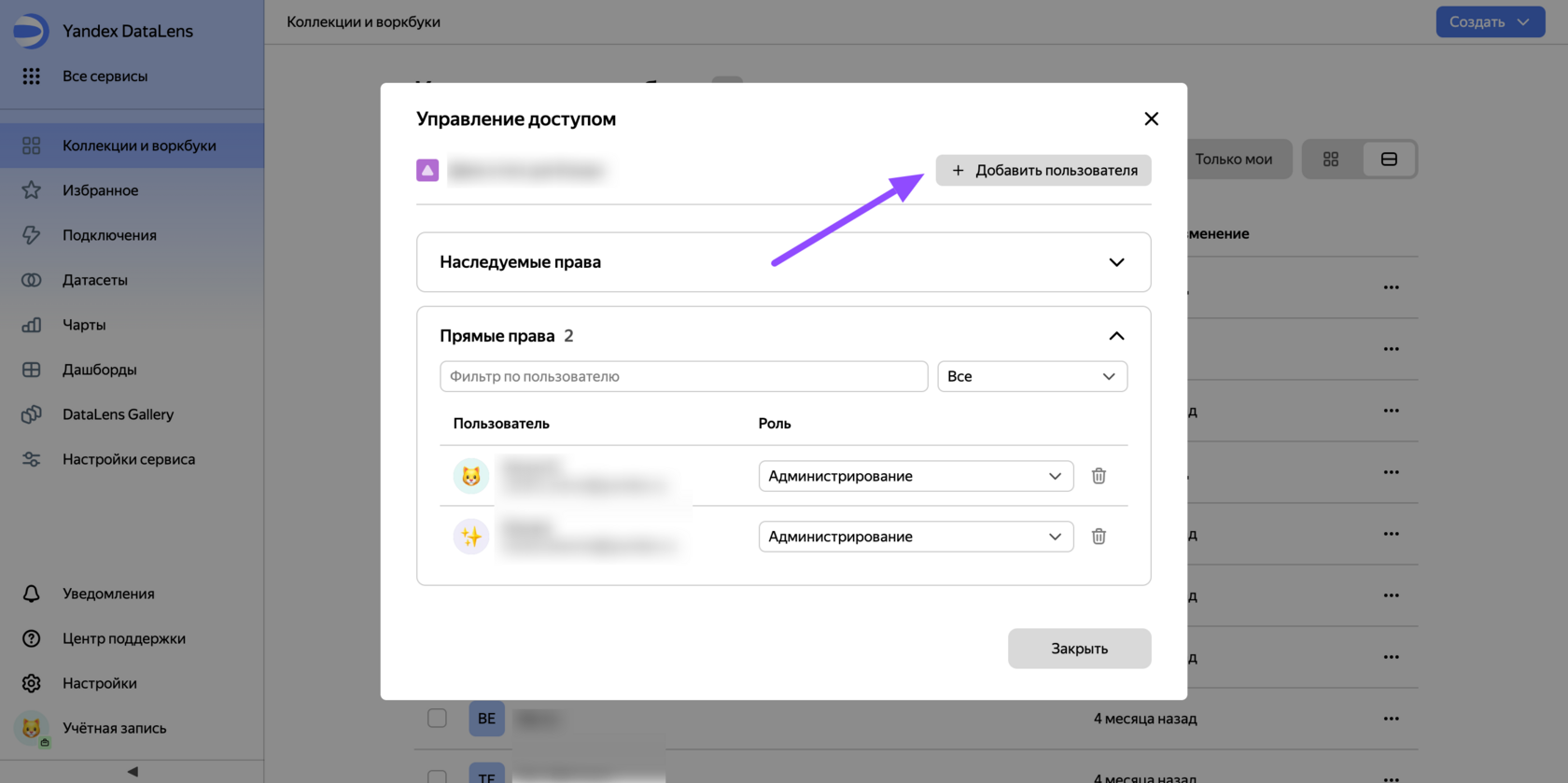Click the support center question icon
The image size is (1568, 783).
click(31, 638)
